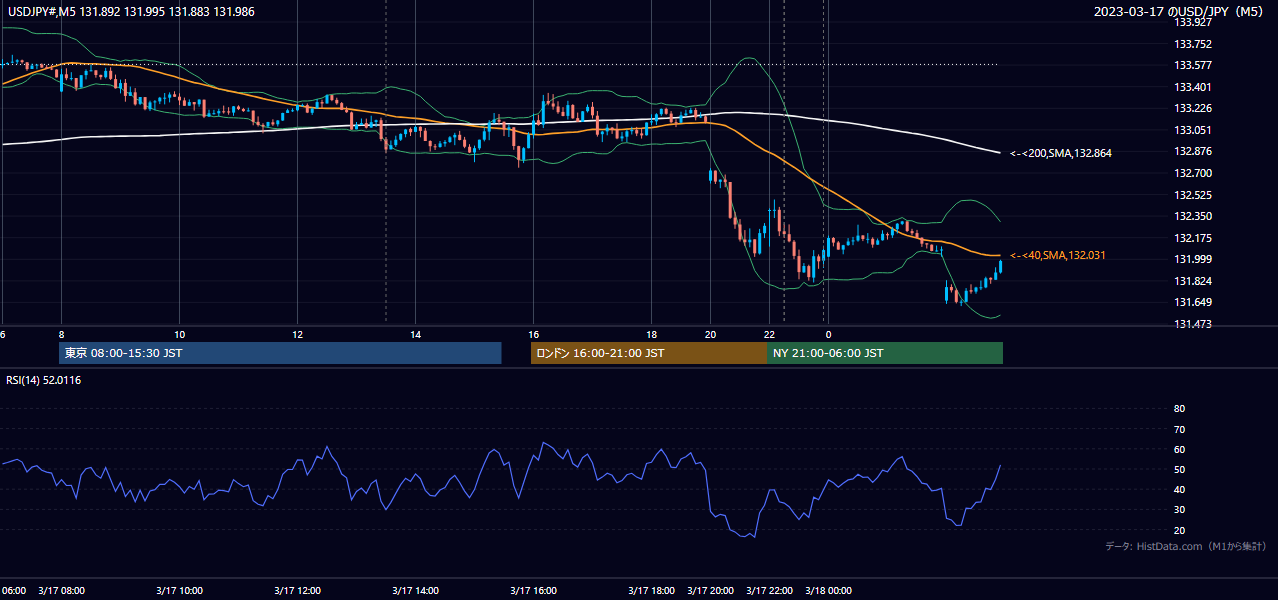Click hour tick 22 under the price chart

coord(770,334)
